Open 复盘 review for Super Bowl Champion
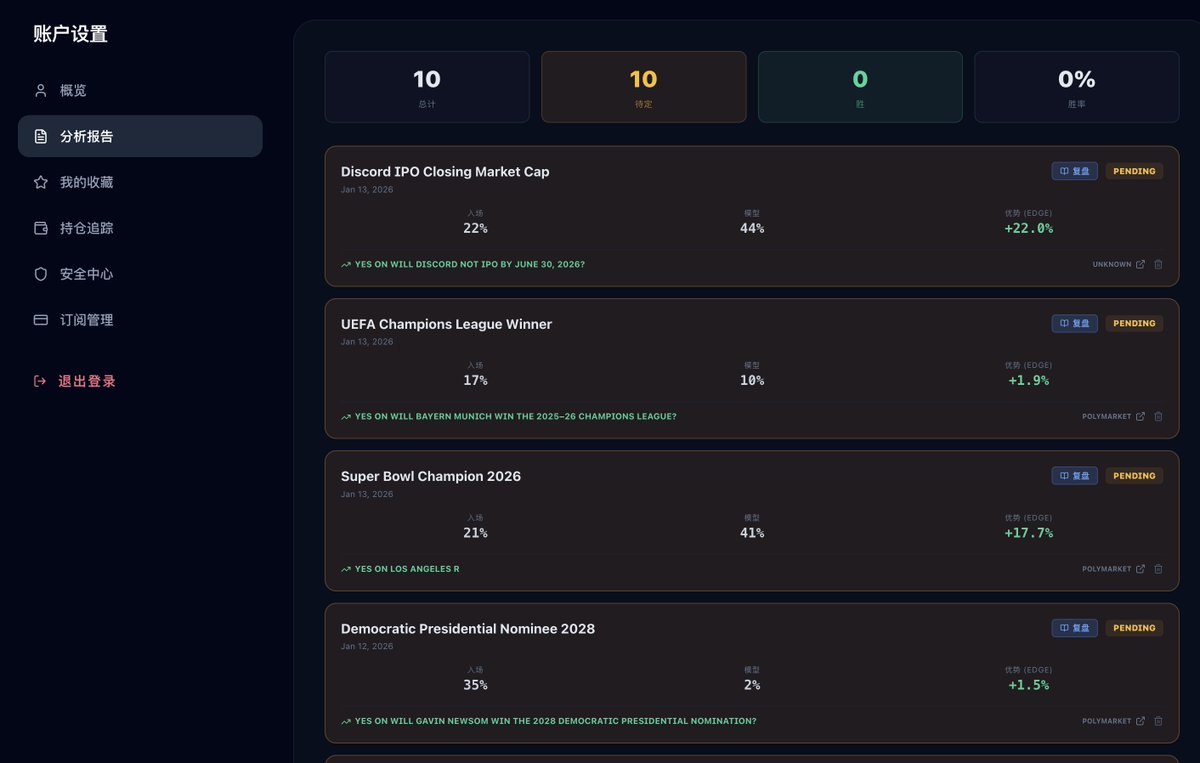Image resolution: width=1200 pixels, height=763 pixels. tap(1075, 476)
